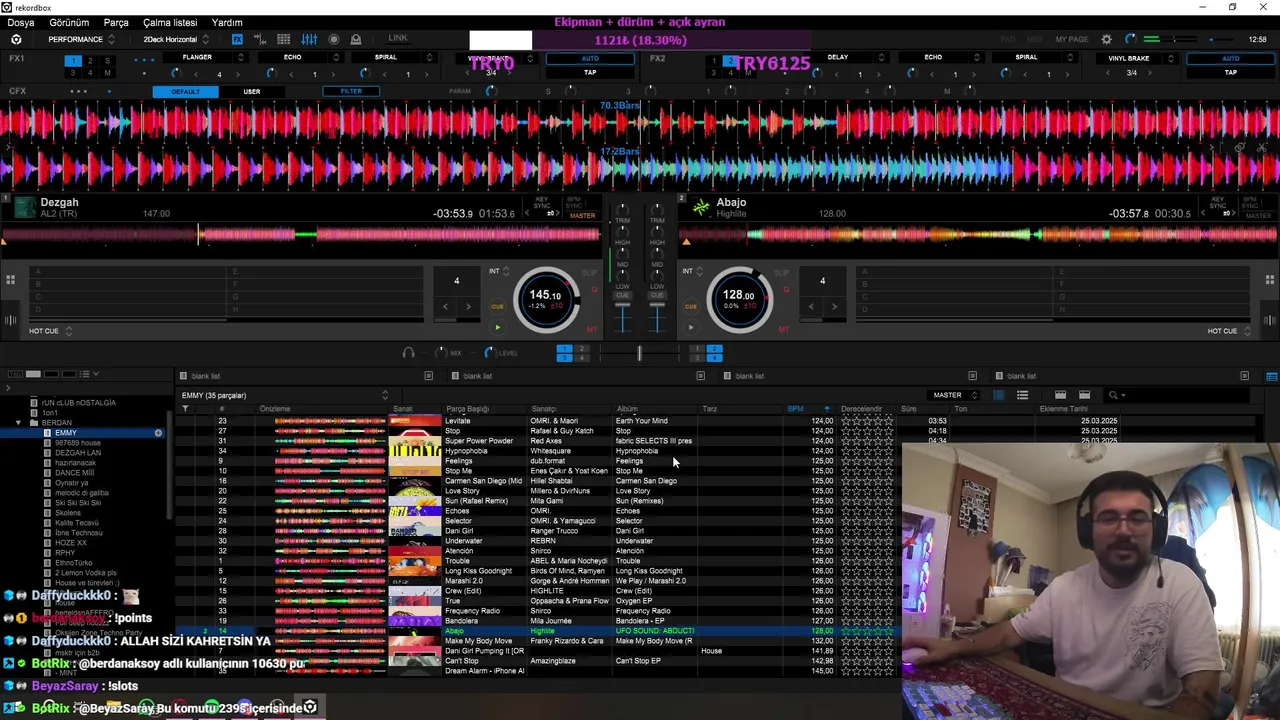Viewport: 1280px width, 720px height.
Task: Click FX1 TAP button
Action: coord(590,72)
